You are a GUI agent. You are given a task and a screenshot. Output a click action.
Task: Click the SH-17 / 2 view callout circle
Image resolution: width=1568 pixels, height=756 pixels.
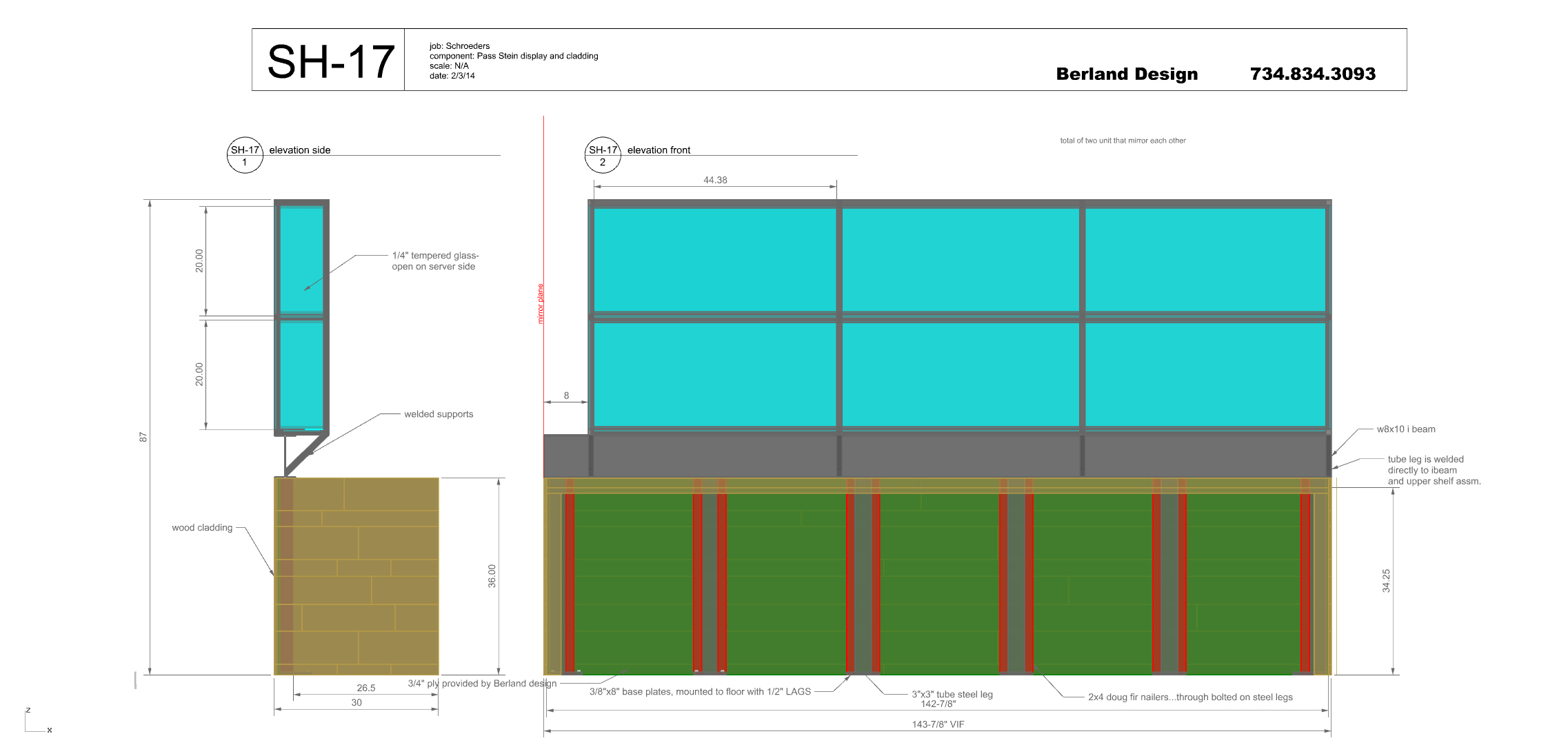point(603,155)
